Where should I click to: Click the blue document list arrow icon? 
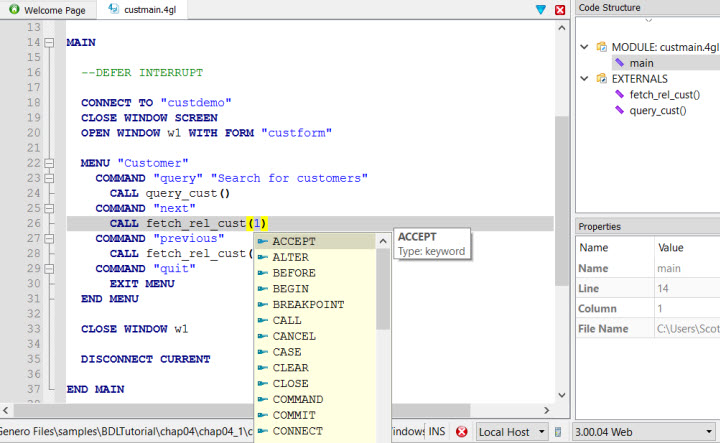pos(541,9)
